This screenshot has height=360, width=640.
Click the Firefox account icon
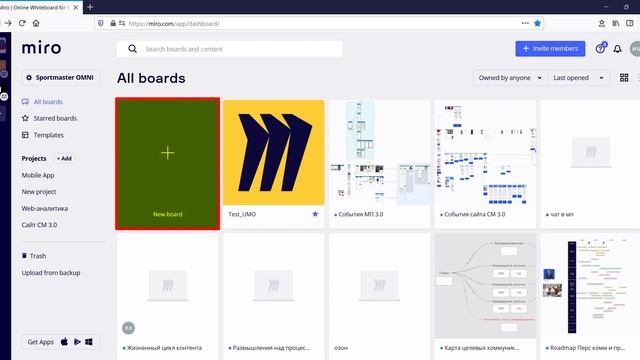[601, 23]
